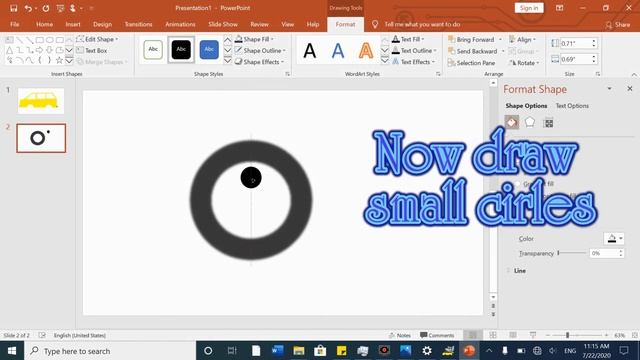Switch to Slide Sorter view in status bar
The width and height of the screenshot is (640, 360).
click(493, 335)
